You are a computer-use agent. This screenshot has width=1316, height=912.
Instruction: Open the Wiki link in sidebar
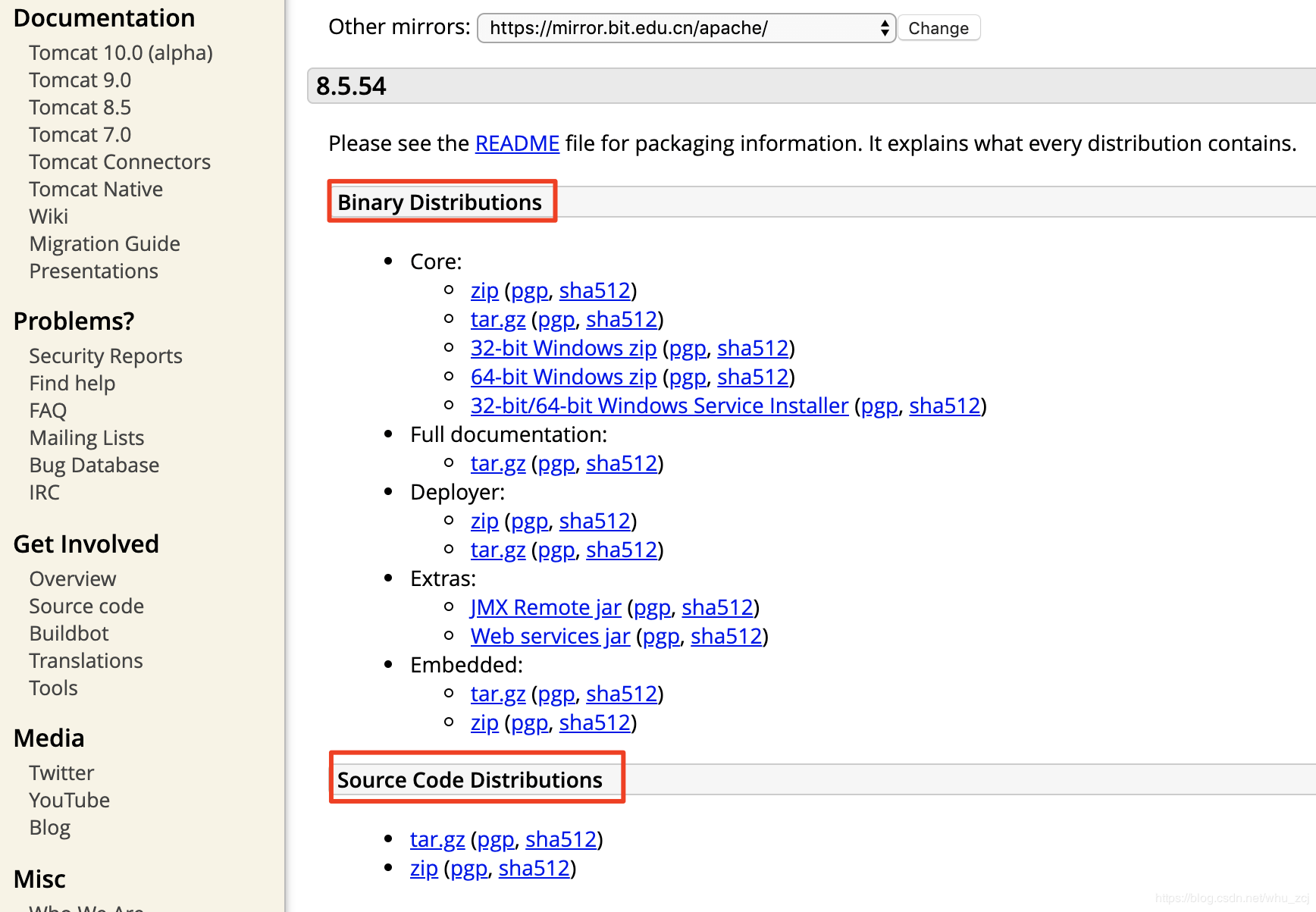[x=49, y=217]
